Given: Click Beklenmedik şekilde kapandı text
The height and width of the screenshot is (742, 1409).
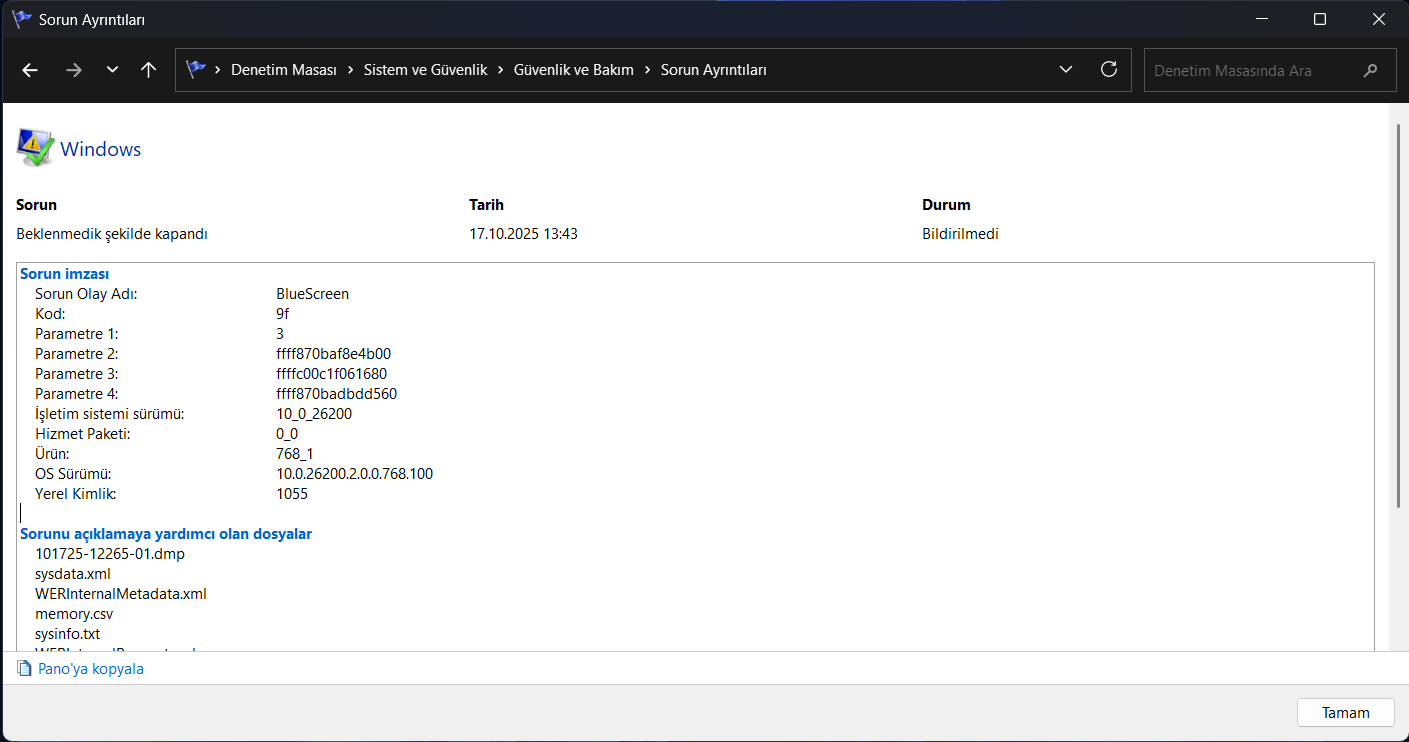Looking at the screenshot, I should tap(112, 234).
